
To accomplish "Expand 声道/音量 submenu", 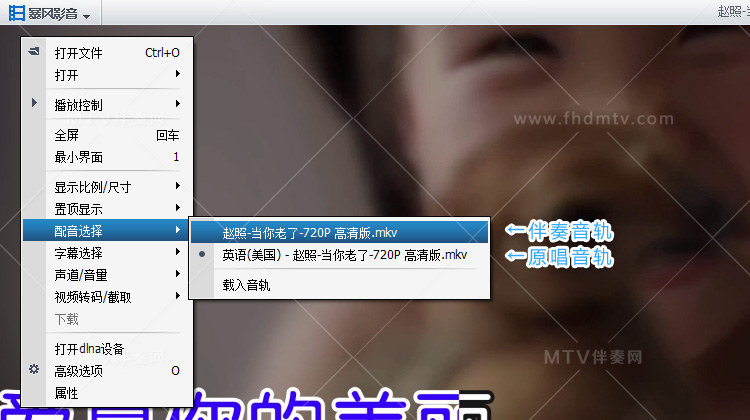I will coord(108,275).
